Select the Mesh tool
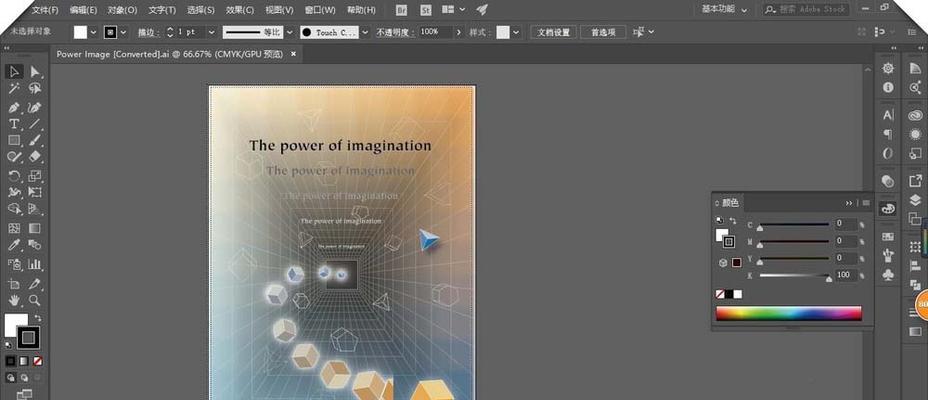The image size is (928, 400). (x=14, y=228)
